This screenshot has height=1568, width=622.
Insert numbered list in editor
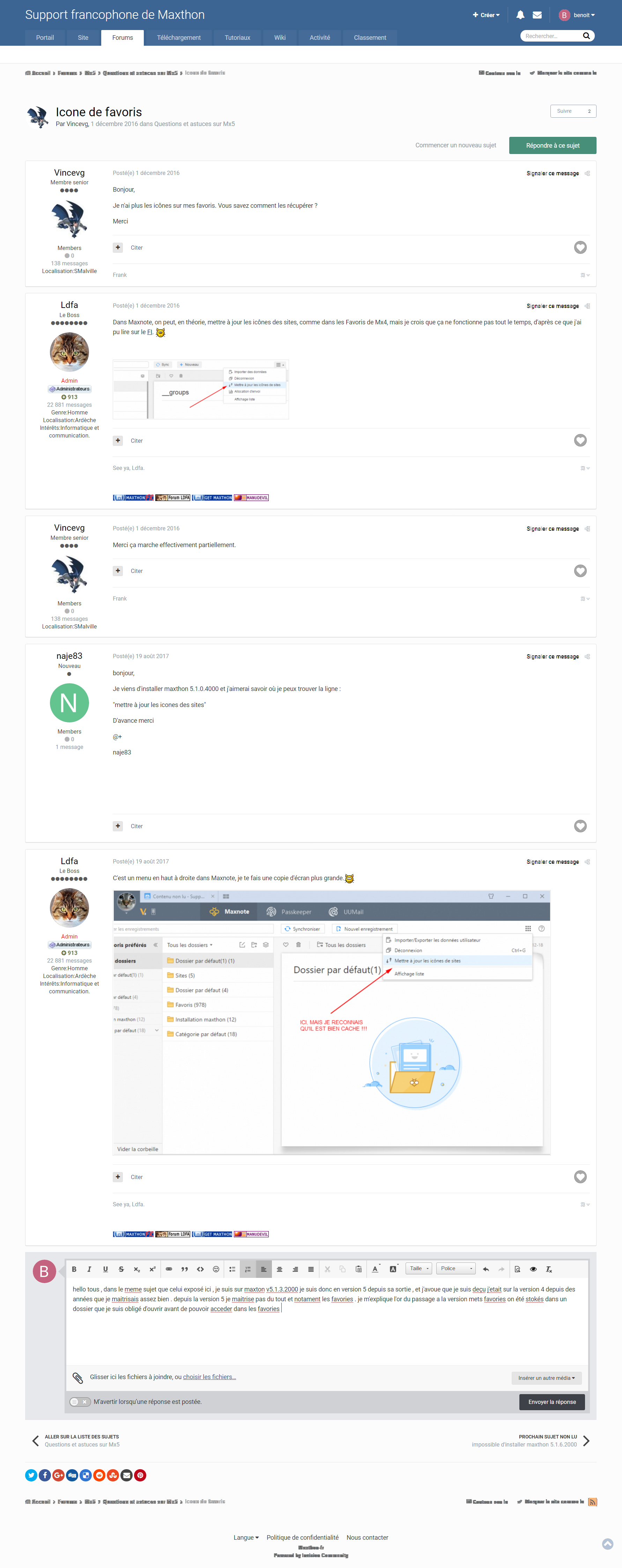pyautogui.click(x=248, y=1269)
